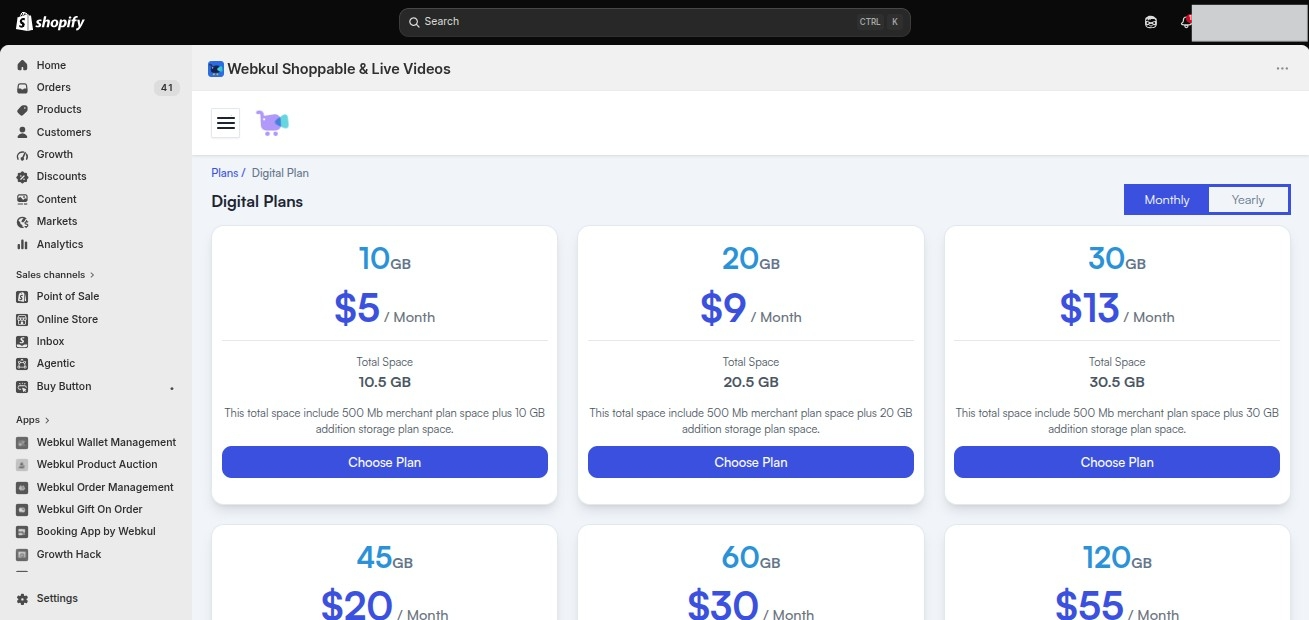Switch to Yearly billing
Viewport: 1309px width, 620px height.
pyautogui.click(x=1248, y=200)
